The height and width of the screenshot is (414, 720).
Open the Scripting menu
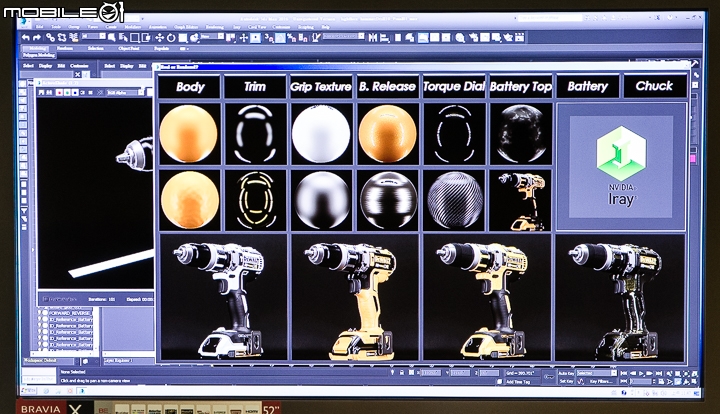[x=305, y=27]
